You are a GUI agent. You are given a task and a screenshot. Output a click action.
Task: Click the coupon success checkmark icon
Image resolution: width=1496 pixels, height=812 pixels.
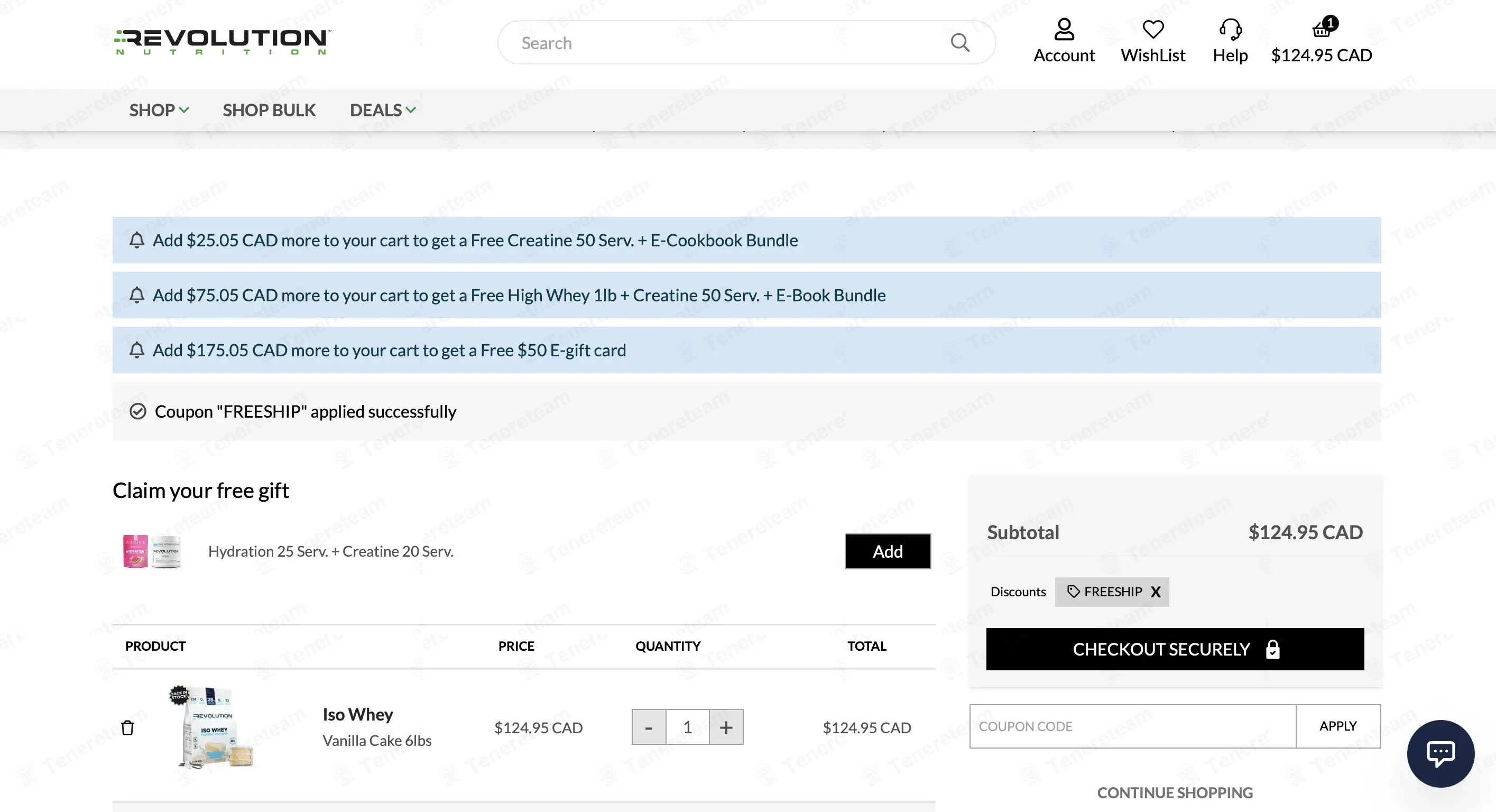(x=137, y=411)
